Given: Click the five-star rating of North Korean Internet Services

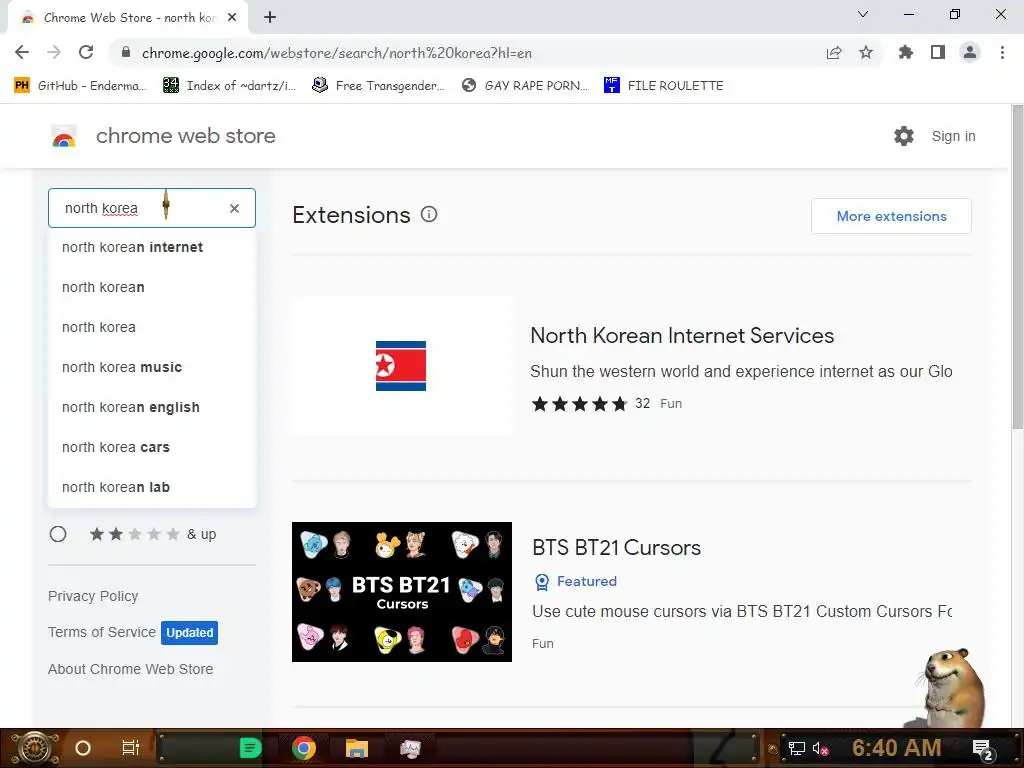Looking at the screenshot, I should tap(579, 404).
